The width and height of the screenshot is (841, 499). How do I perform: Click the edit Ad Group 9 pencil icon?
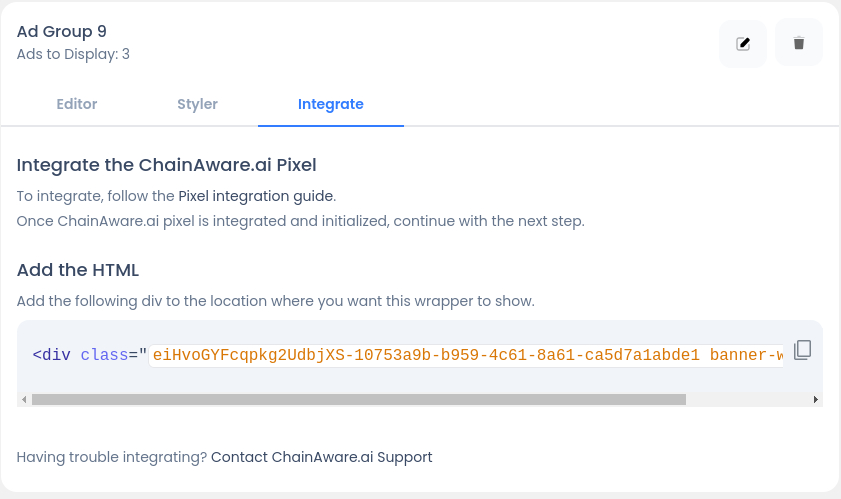[x=743, y=44]
